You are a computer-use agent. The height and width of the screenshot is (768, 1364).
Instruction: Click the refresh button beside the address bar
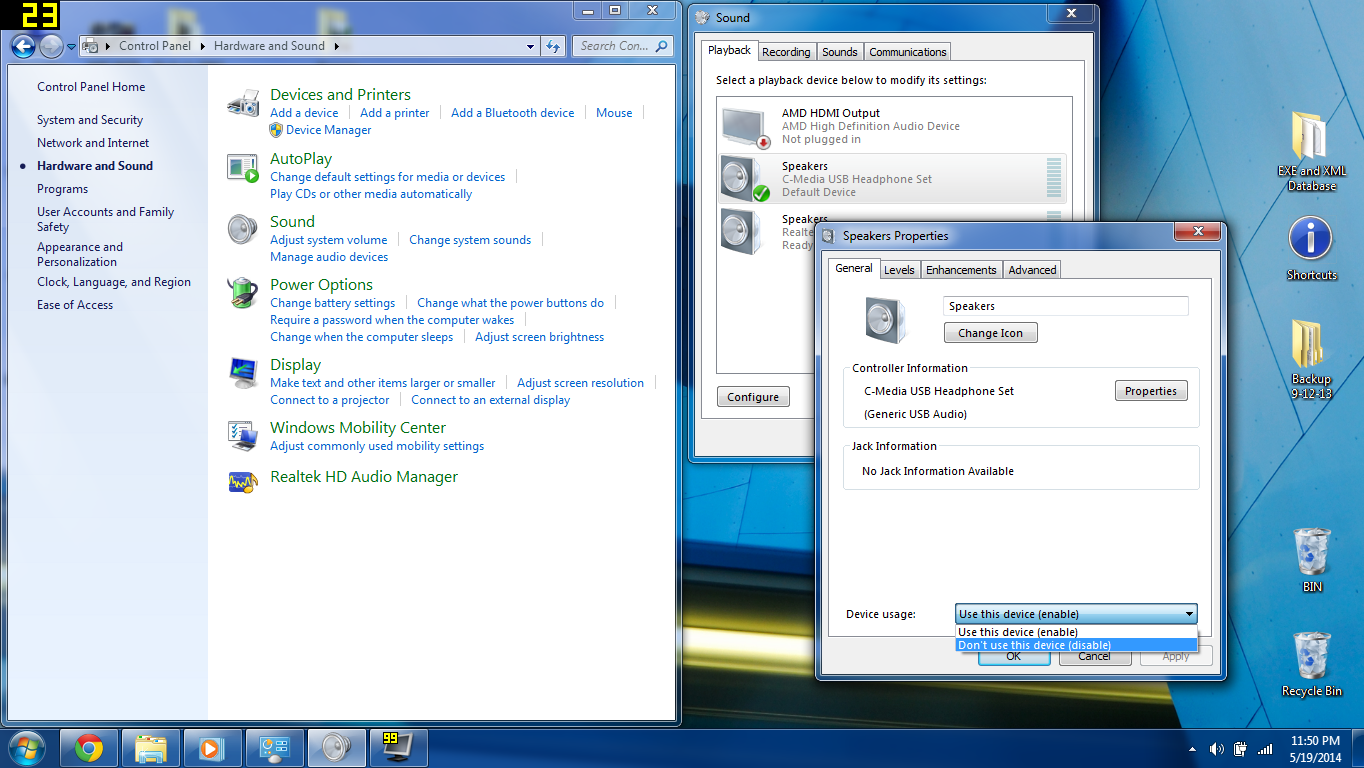tap(554, 46)
